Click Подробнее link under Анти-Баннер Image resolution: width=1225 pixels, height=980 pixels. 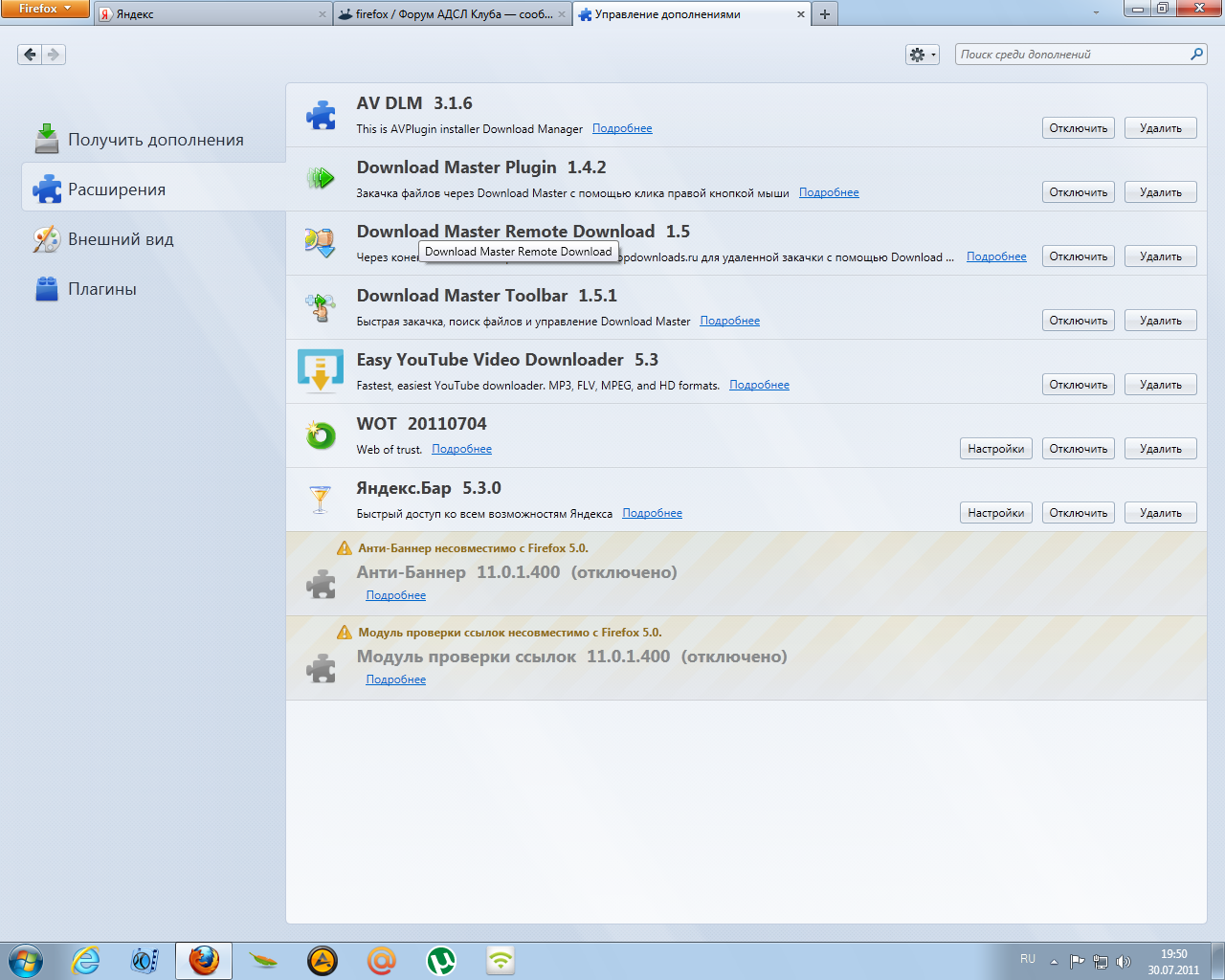396,595
